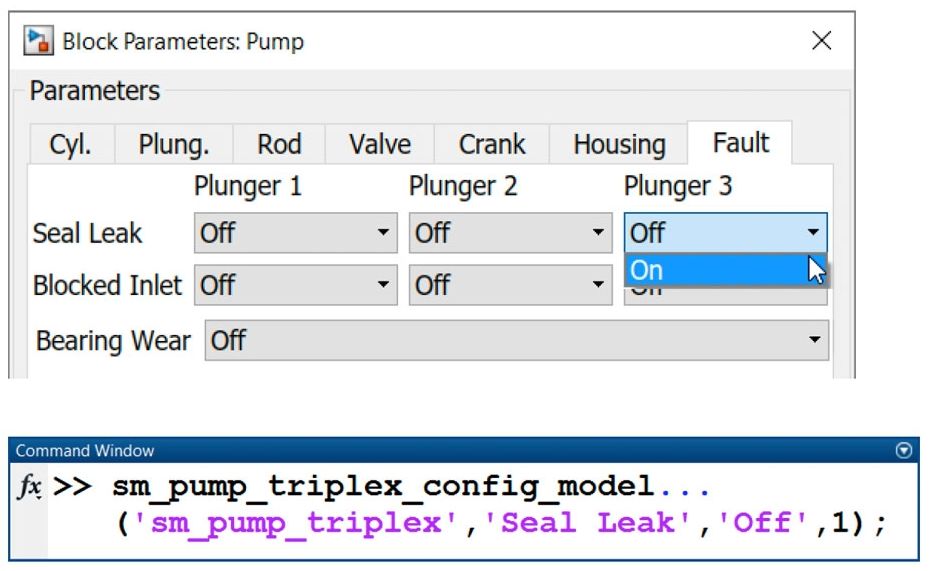
Task: Open Plunger 2 Seal Leak dropdown
Action: click(x=510, y=233)
